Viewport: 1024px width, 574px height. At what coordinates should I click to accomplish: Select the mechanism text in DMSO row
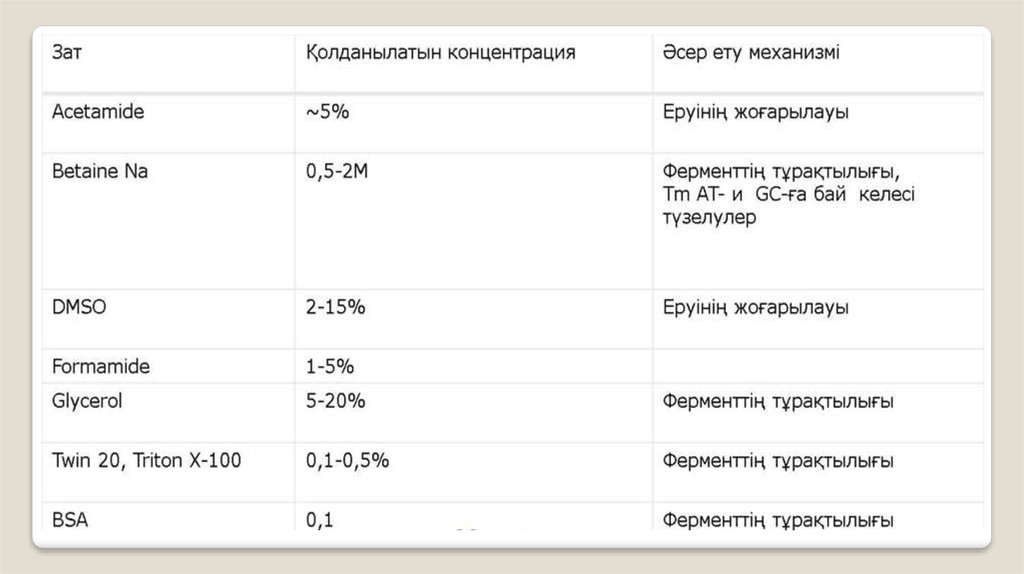(755, 308)
